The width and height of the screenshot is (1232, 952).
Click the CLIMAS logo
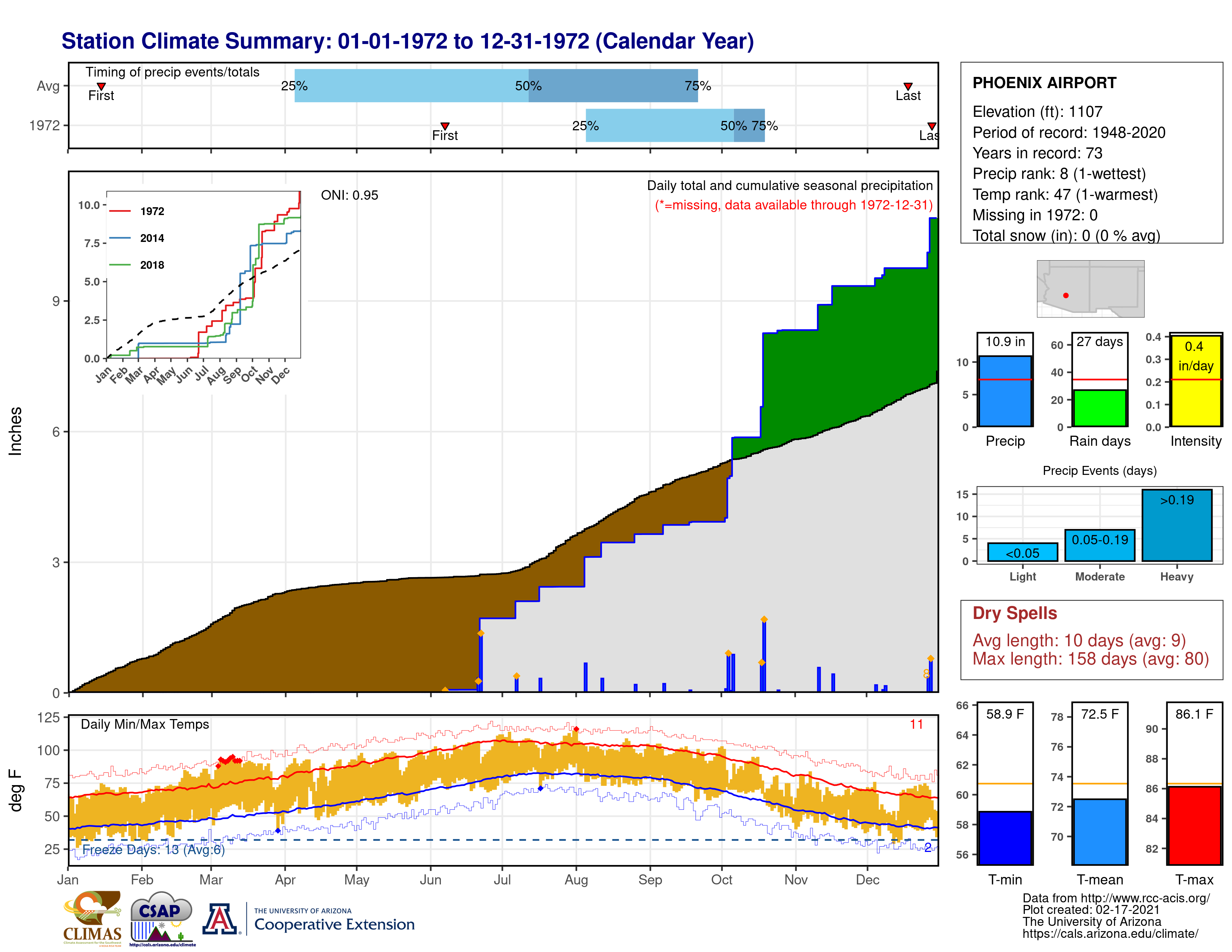coord(92,918)
